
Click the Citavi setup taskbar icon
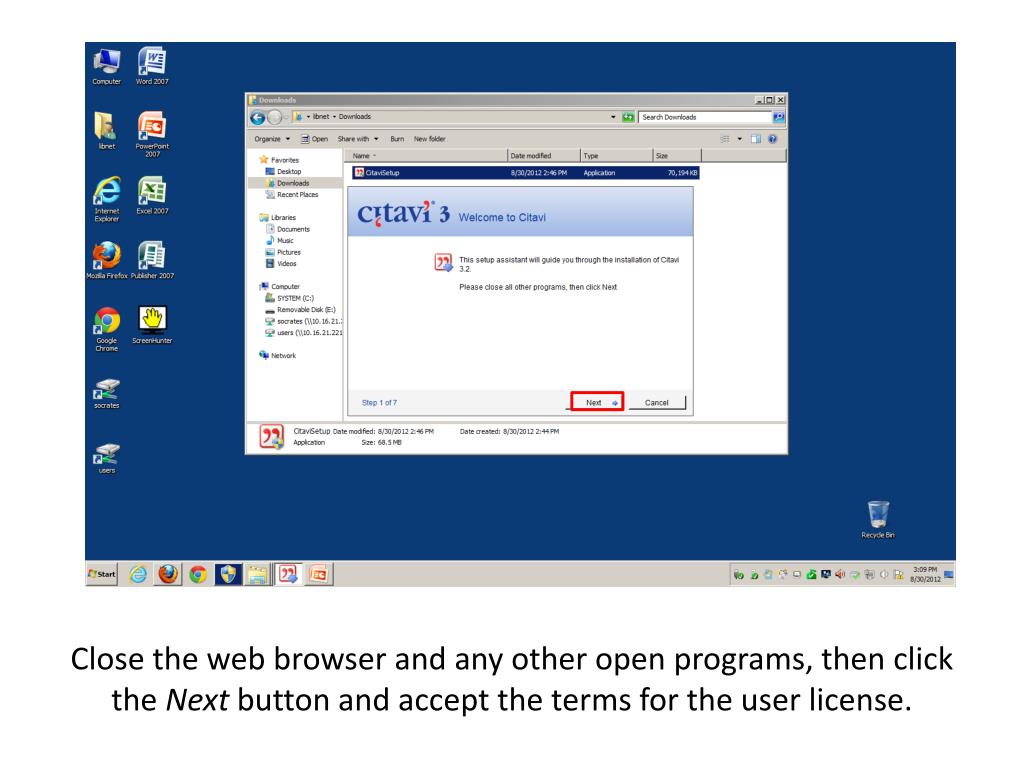point(288,574)
